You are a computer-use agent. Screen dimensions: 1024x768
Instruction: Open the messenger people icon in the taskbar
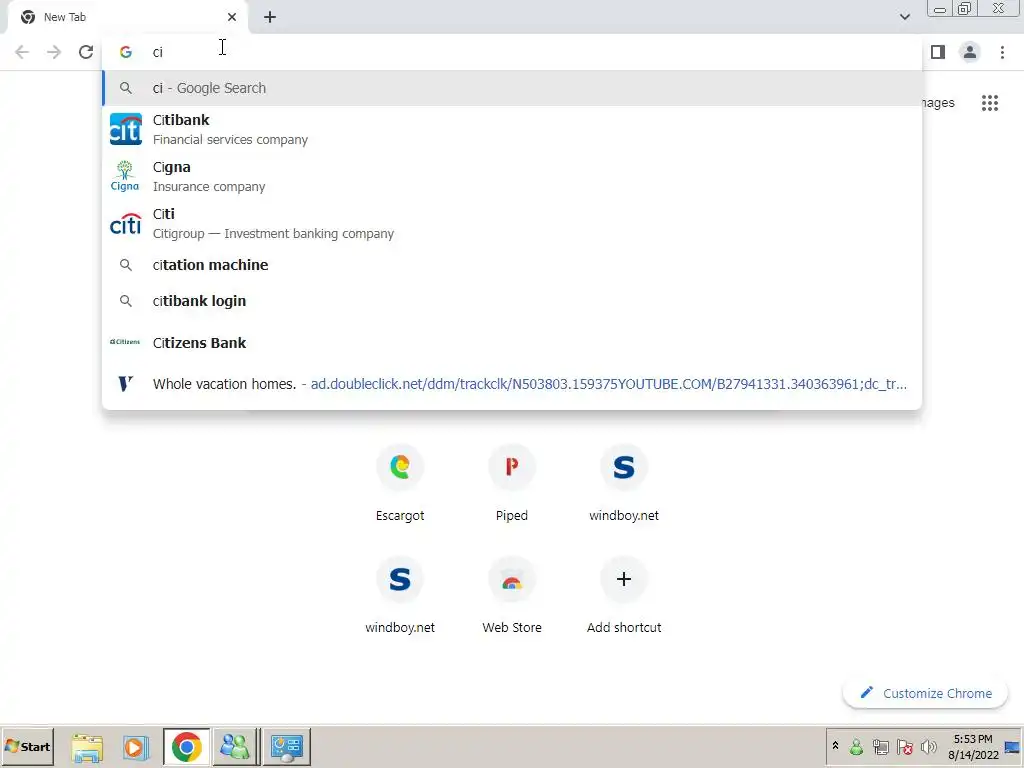[235, 747]
